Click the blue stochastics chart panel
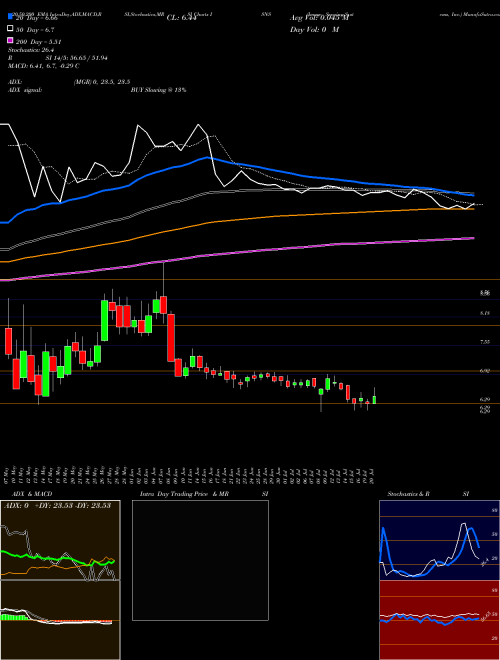Viewport: 500px width, 660px height. pos(439,540)
